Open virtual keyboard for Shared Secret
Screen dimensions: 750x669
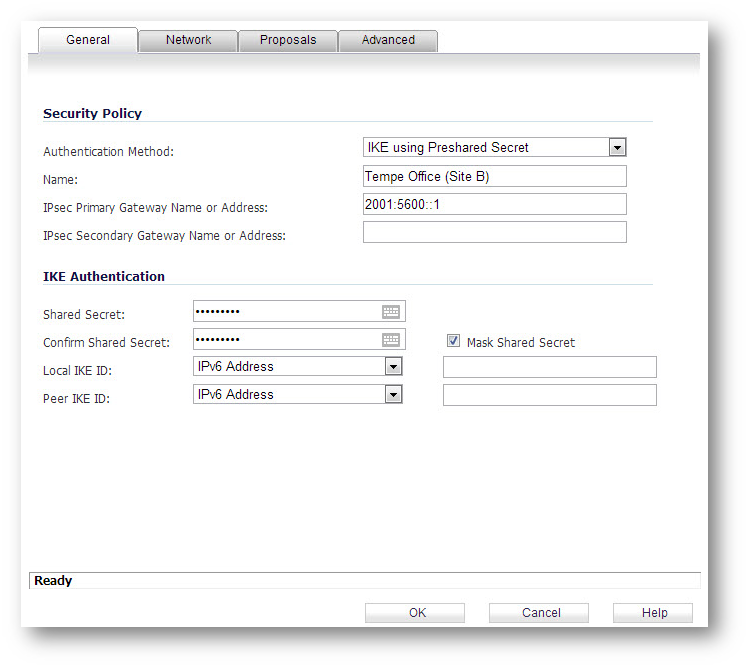(391, 312)
